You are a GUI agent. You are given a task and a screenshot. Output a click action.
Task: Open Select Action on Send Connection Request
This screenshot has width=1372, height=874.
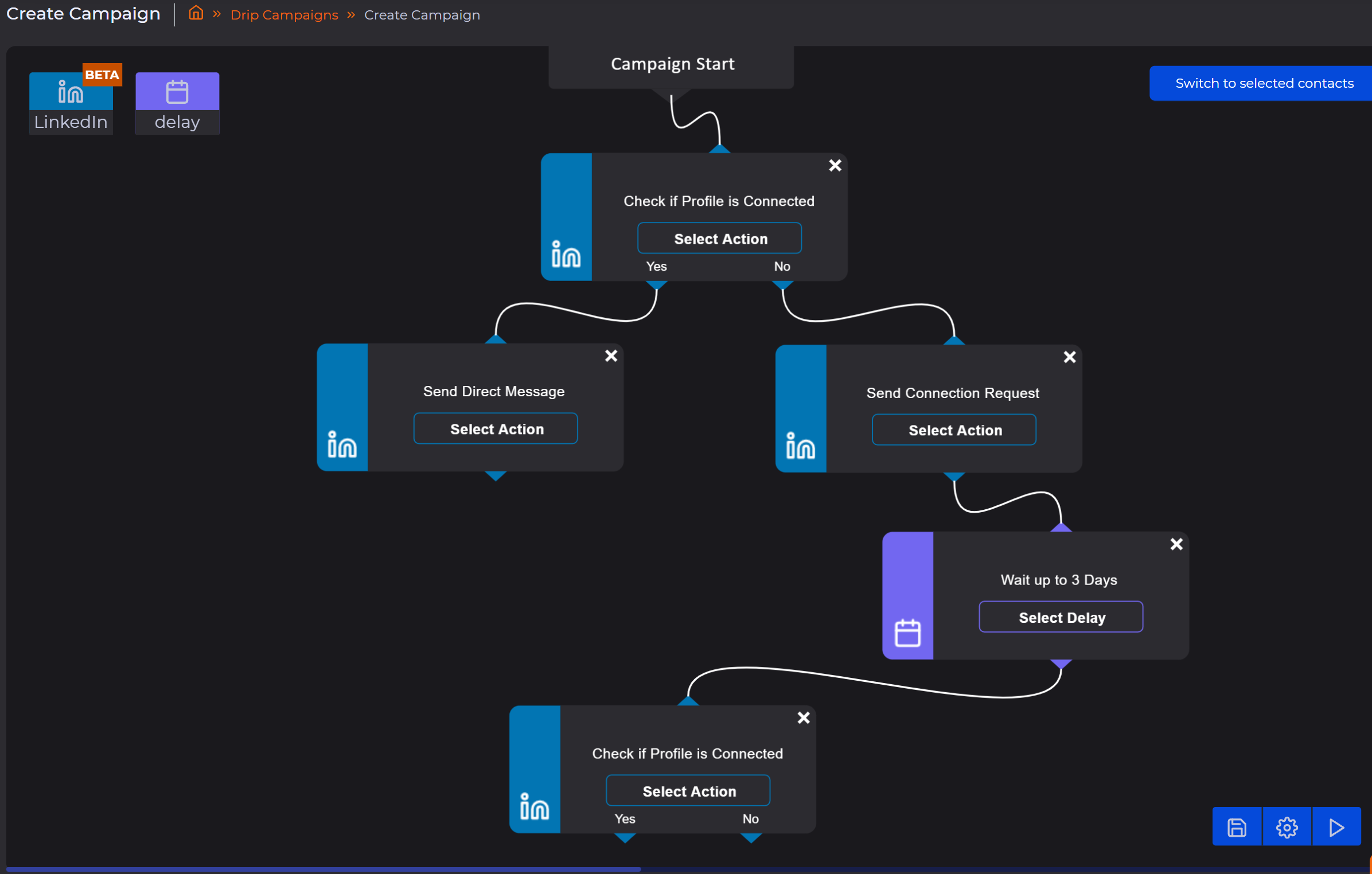pos(954,430)
